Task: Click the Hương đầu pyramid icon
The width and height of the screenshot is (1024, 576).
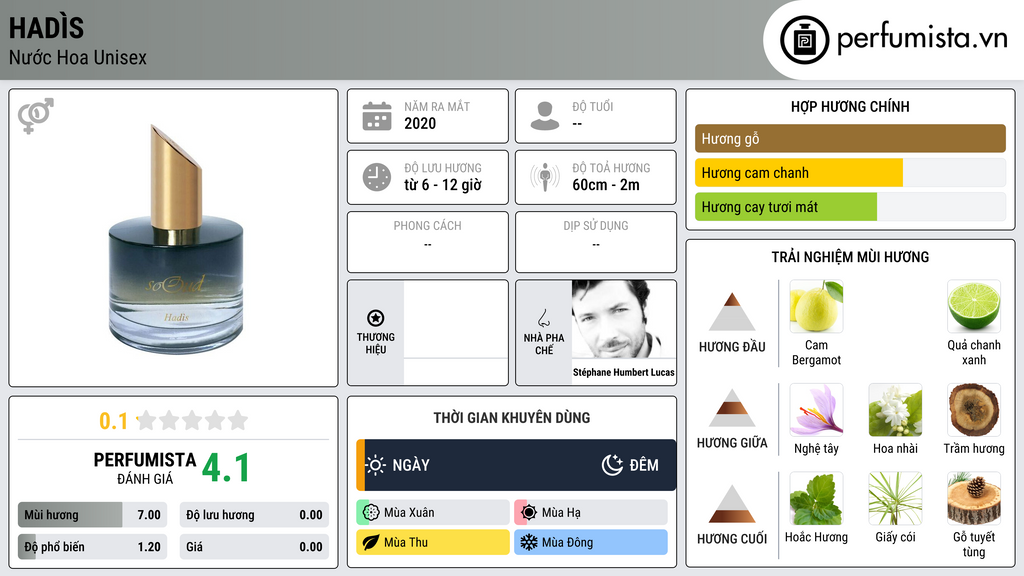Action: [x=732, y=312]
